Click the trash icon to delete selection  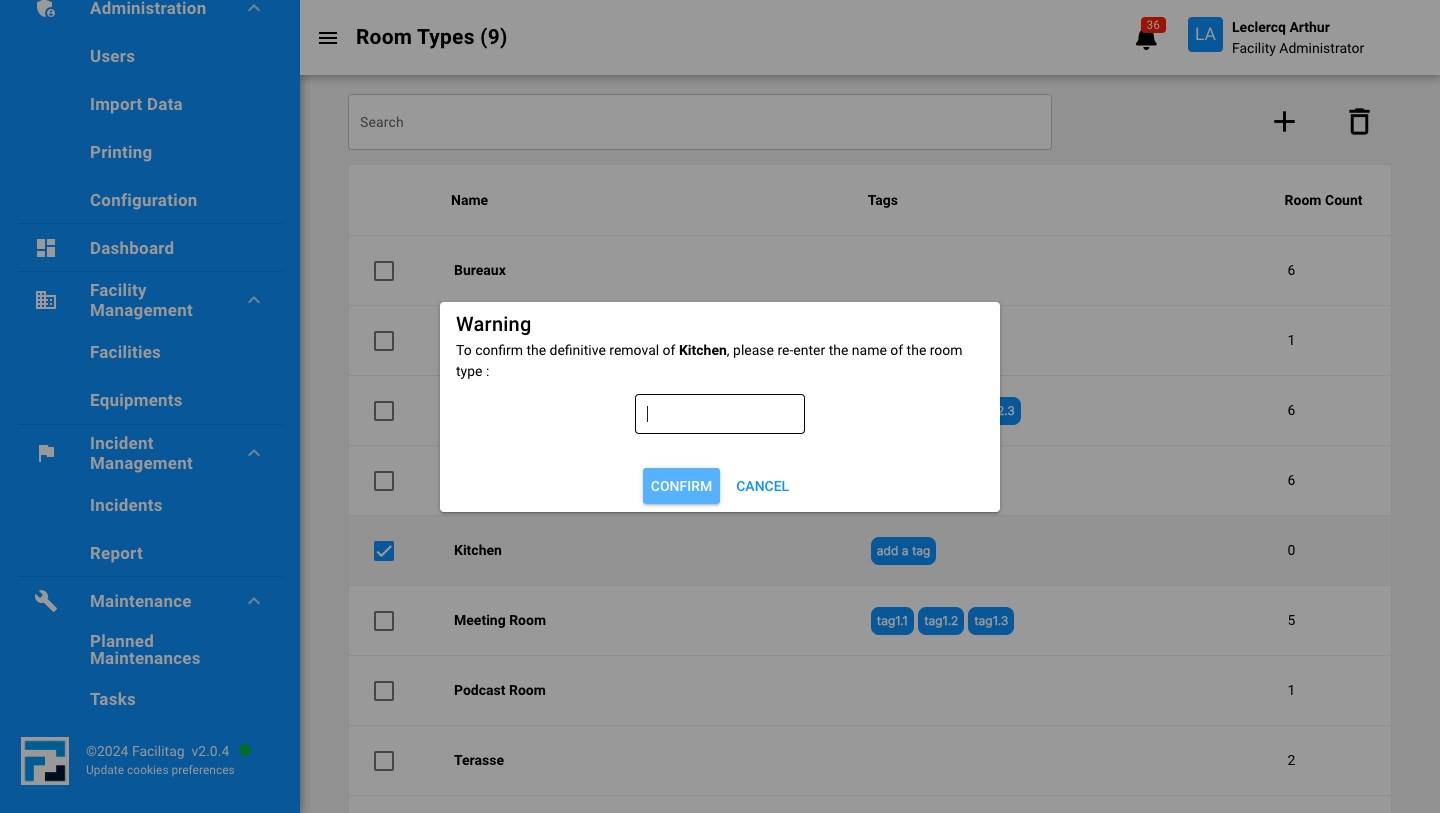[x=1359, y=121]
